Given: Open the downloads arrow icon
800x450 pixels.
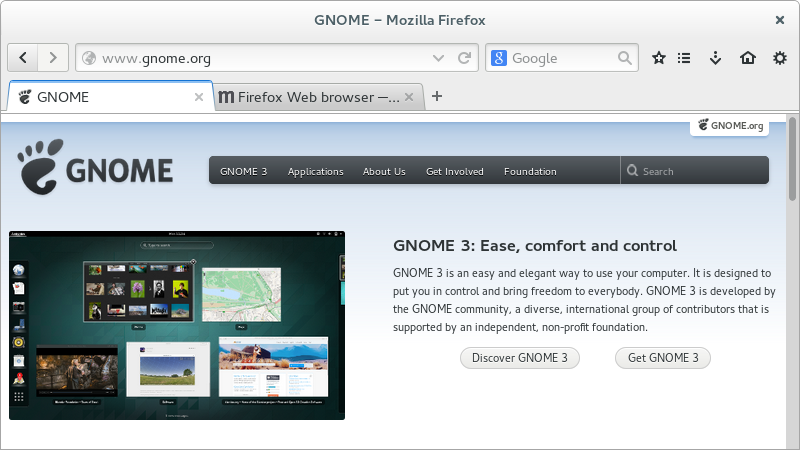Looking at the screenshot, I should click(x=715, y=58).
